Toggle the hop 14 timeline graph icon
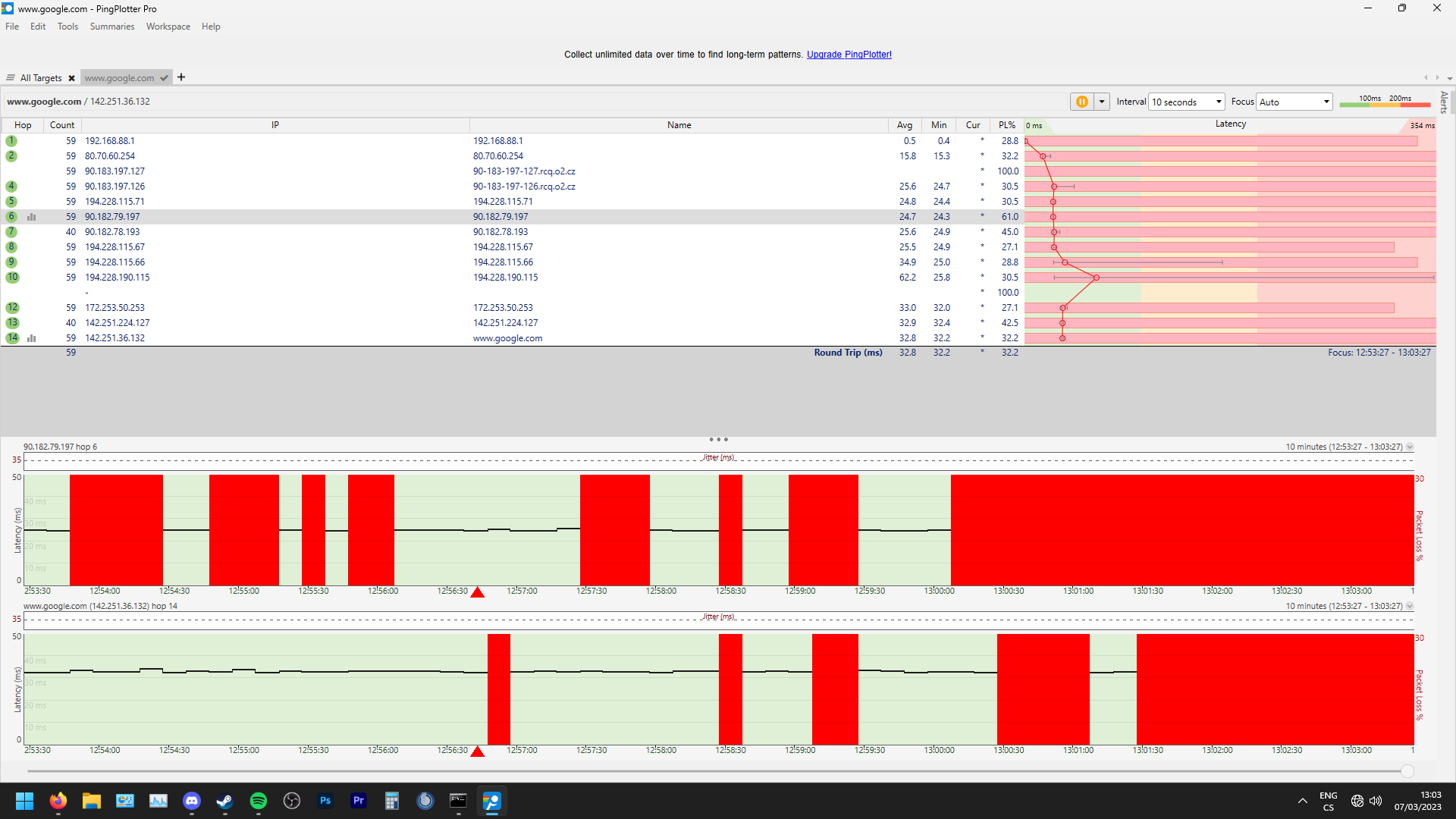The width and height of the screenshot is (1456, 819). point(32,338)
